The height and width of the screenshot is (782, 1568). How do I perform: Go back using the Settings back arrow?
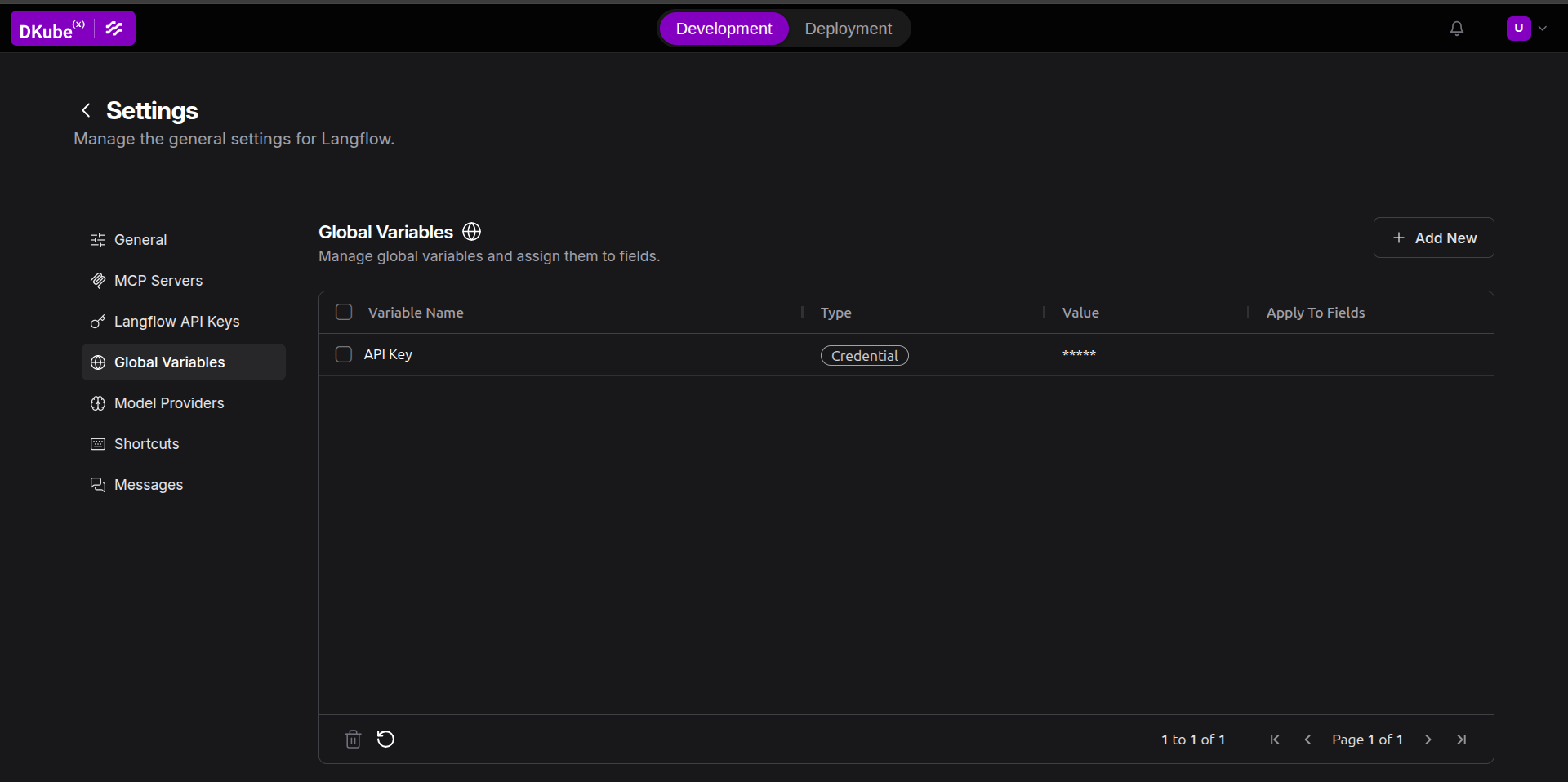[86, 110]
